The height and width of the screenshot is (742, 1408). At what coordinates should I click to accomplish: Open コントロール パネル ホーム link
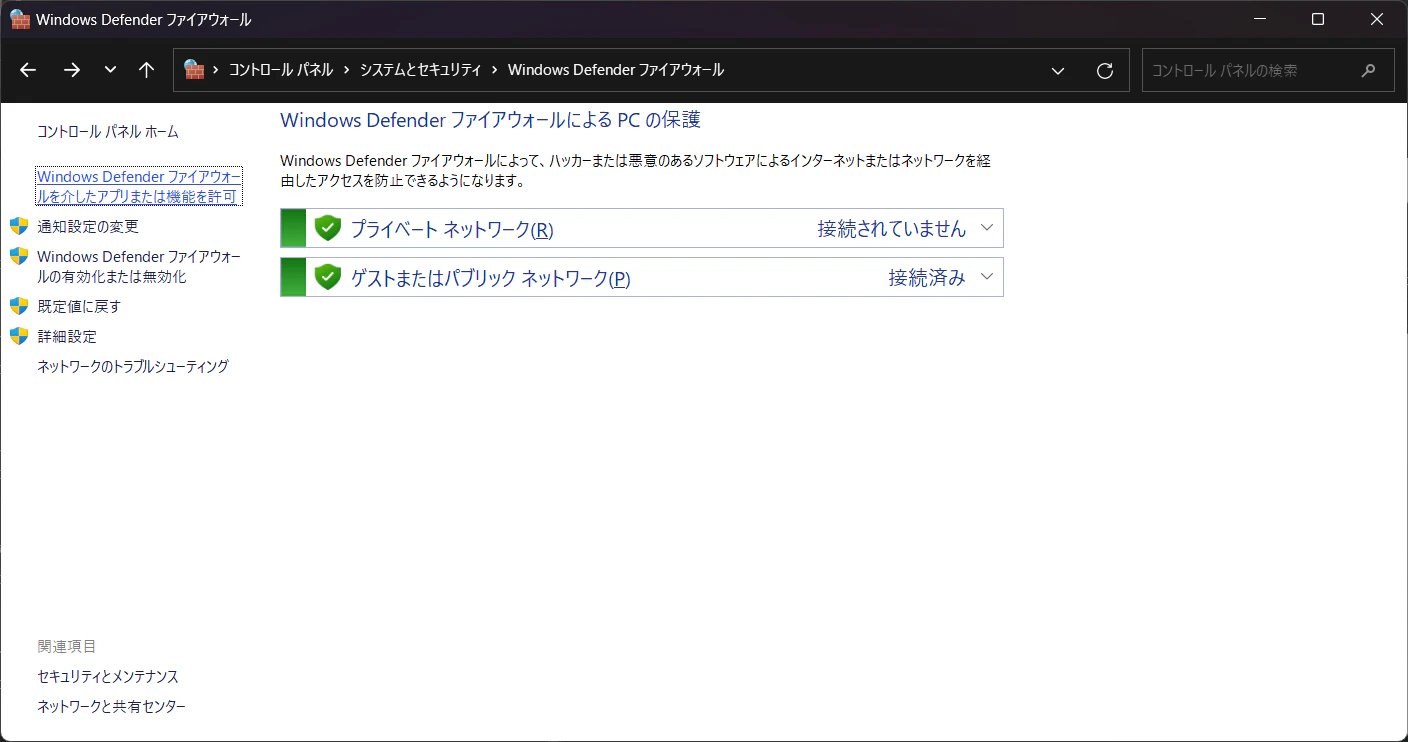coord(108,131)
